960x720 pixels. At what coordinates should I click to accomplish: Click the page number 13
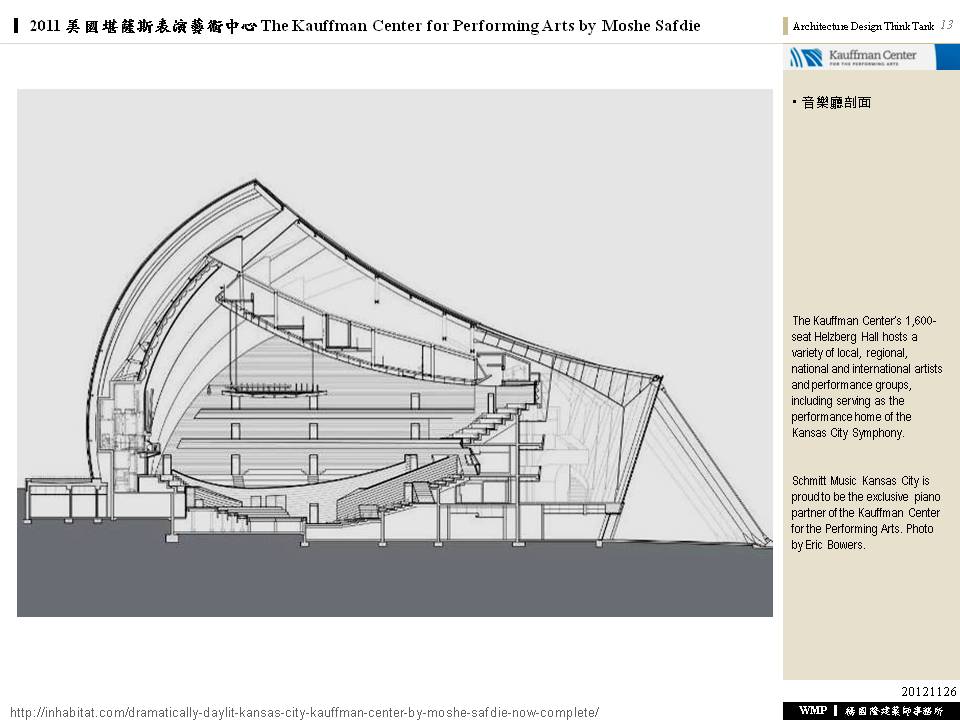pyautogui.click(x=946, y=26)
